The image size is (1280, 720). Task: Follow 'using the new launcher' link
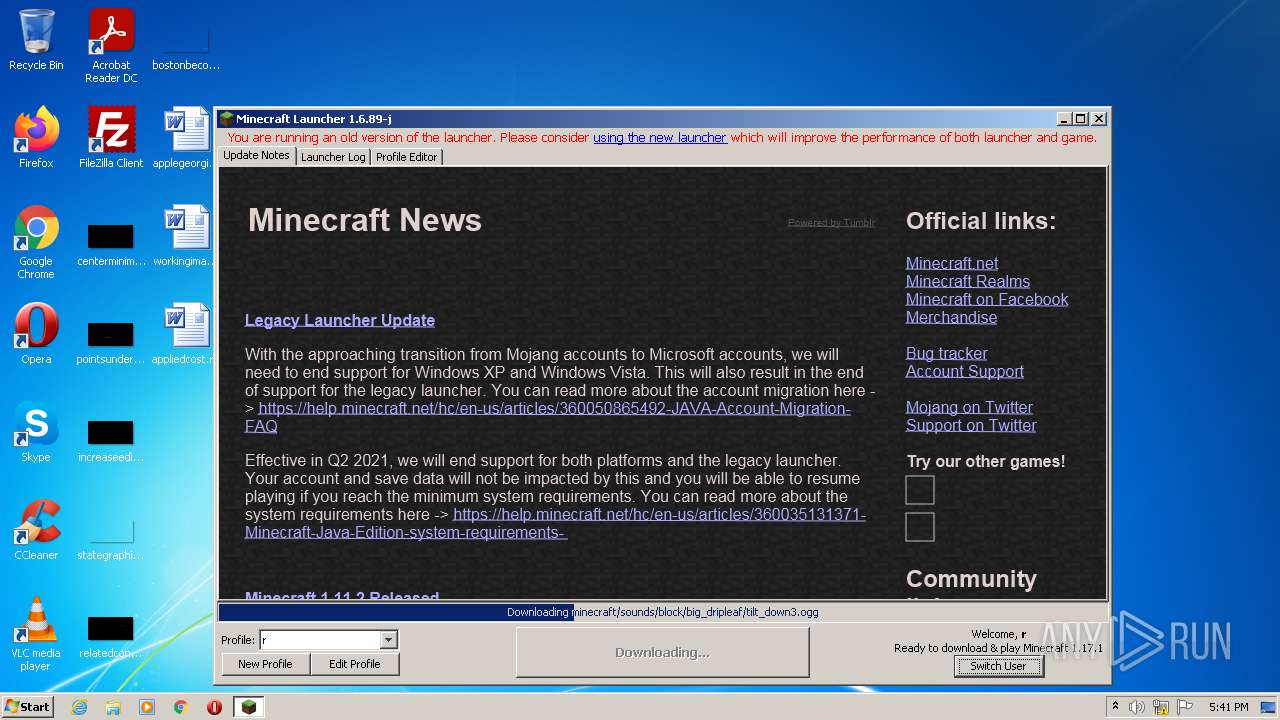[660, 138]
